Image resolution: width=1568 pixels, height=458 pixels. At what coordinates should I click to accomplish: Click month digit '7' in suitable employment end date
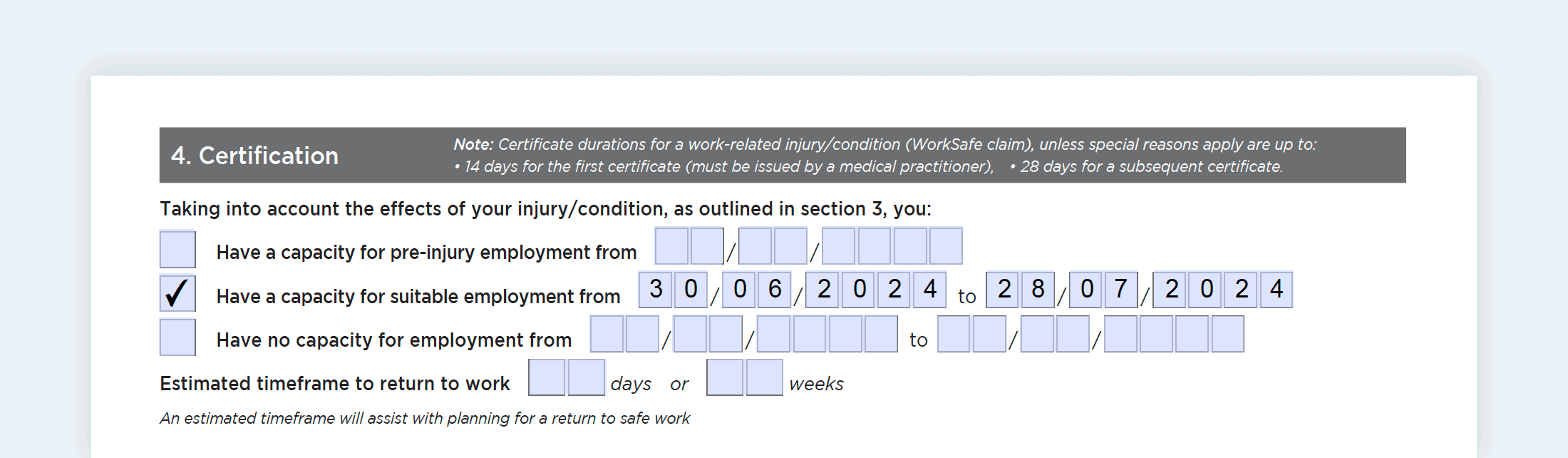[1121, 290]
